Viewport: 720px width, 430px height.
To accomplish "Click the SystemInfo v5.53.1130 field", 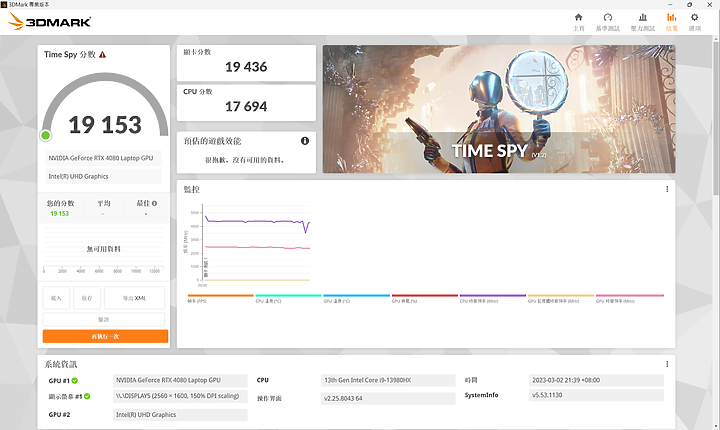I will pos(596,395).
